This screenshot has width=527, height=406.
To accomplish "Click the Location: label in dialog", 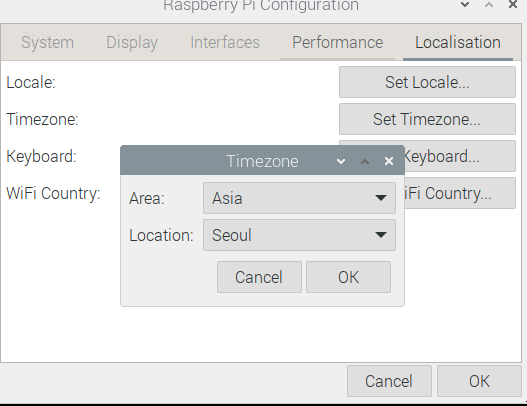I will coord(161,235).
